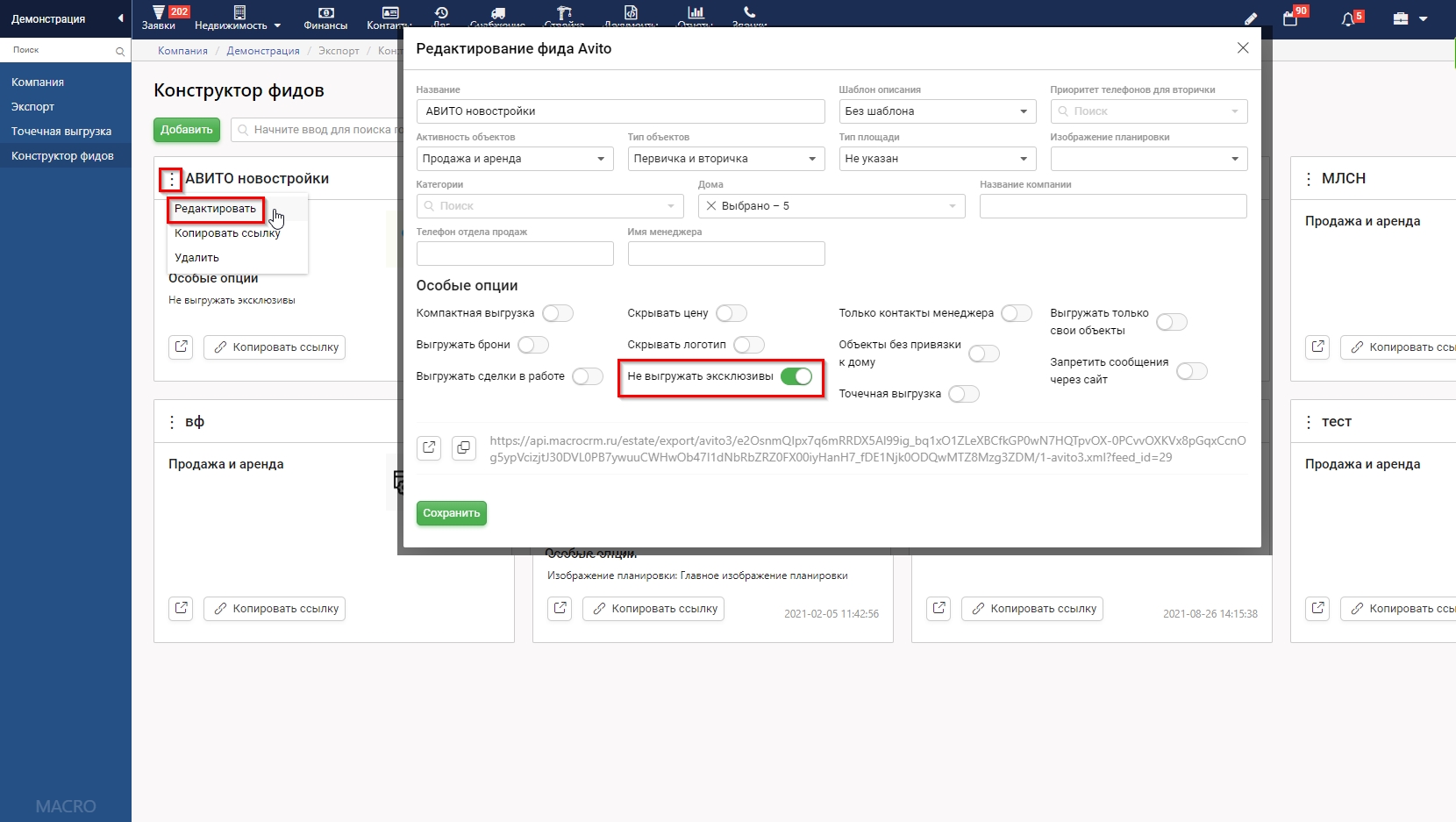Open the three-dot menu of МЛСН feed
The width and height of the screenshot is (1456, 822).
(x=1309, y=179)
